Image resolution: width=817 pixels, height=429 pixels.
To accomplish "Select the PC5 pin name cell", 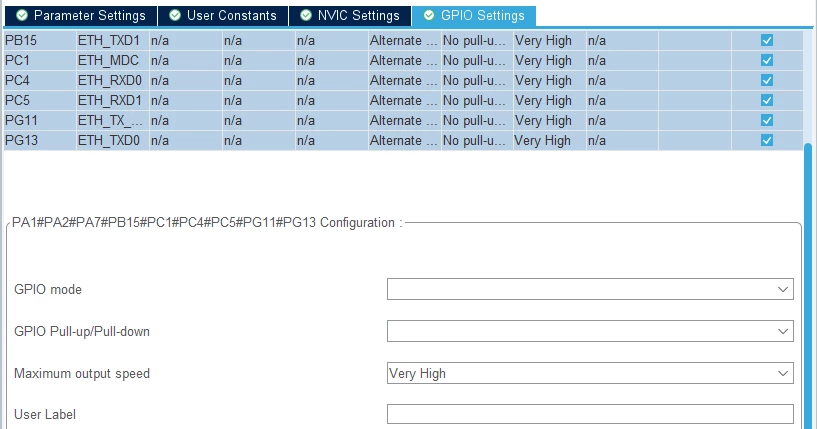I will coord(40,100).
